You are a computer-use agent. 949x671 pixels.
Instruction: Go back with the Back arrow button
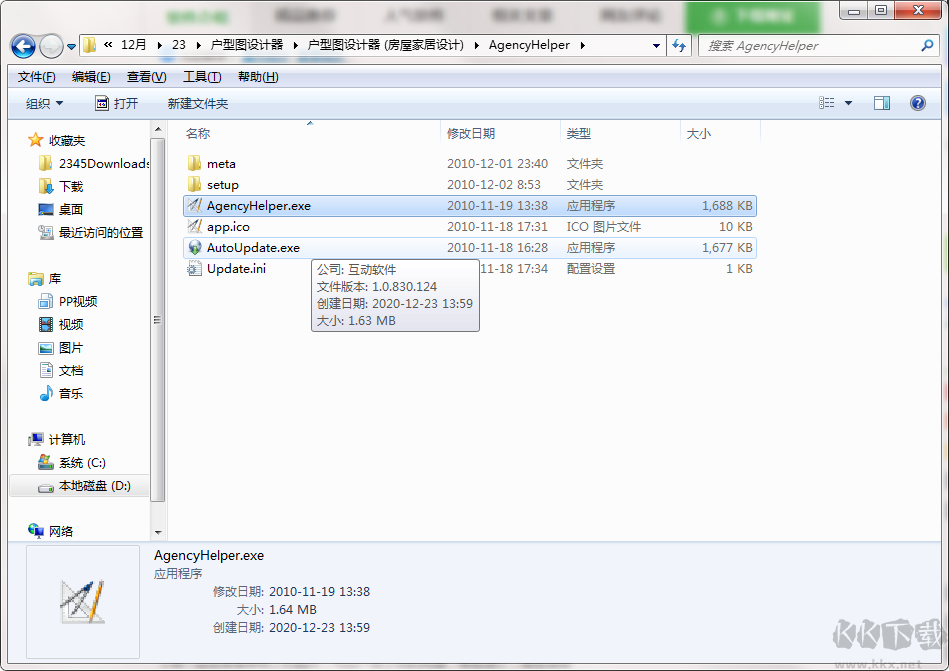pyautogui.click(x=23, y=46)
